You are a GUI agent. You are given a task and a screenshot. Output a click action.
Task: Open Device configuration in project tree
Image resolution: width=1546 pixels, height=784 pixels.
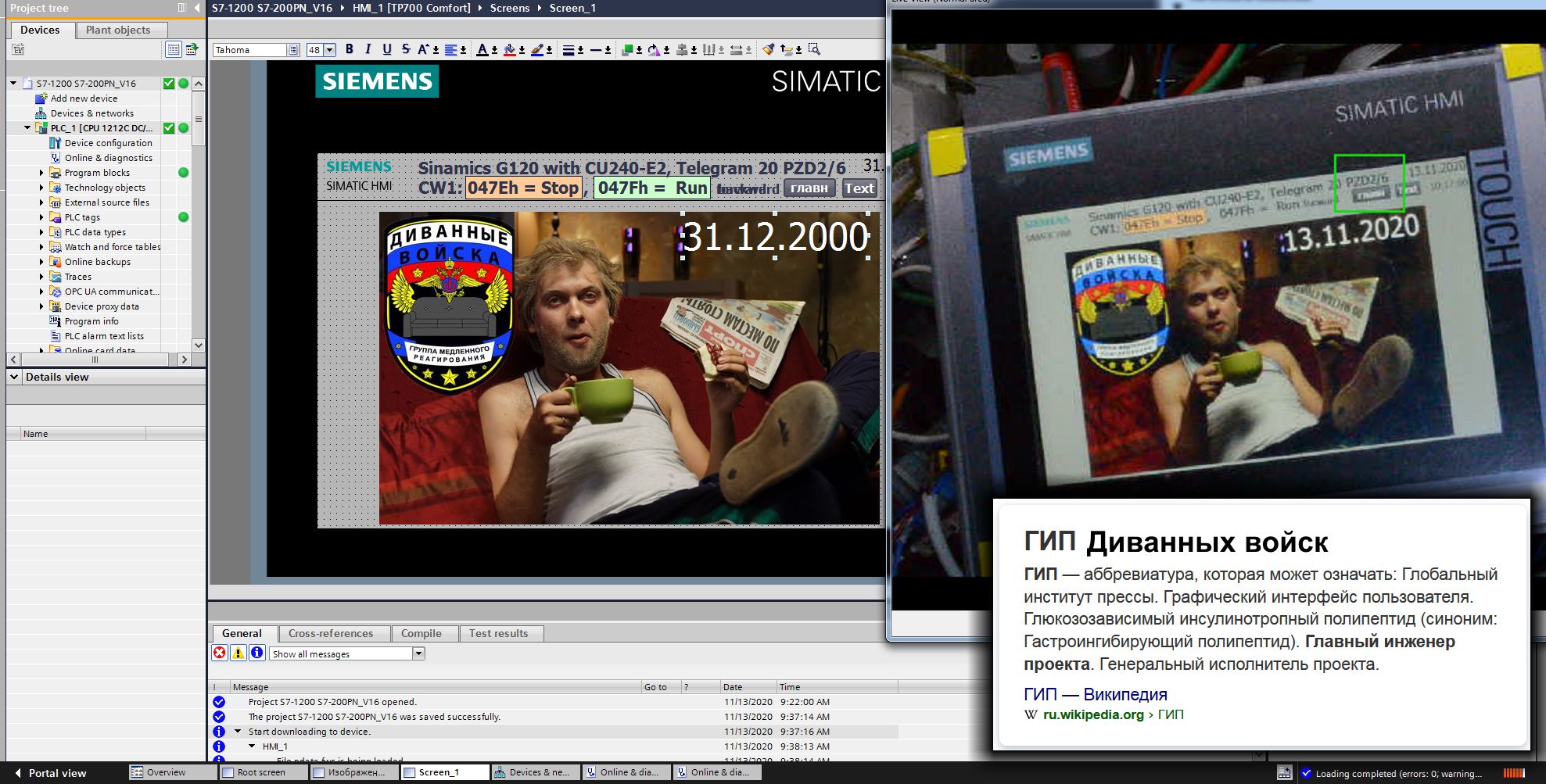click(108, 143)
